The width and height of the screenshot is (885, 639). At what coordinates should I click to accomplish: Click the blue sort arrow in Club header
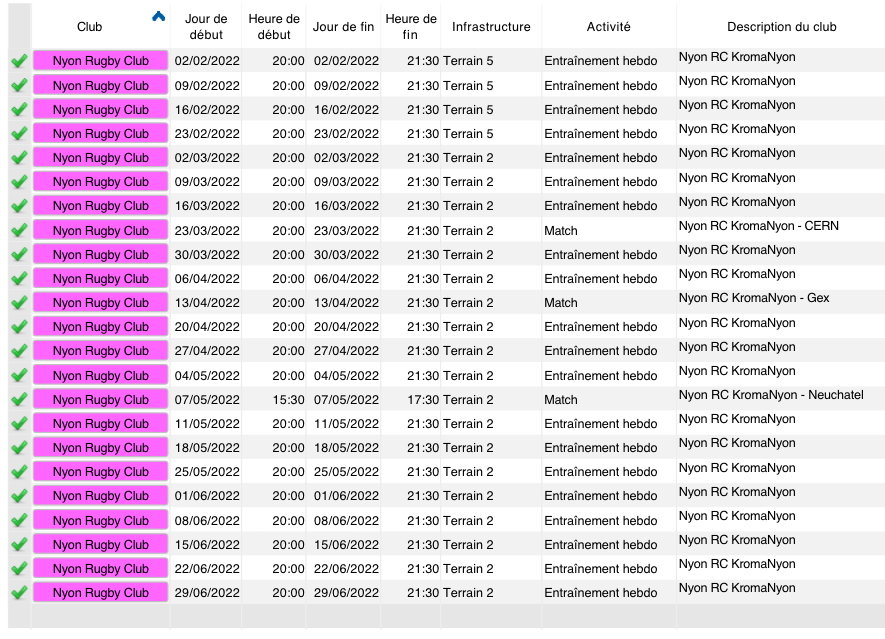click(159, 17)
